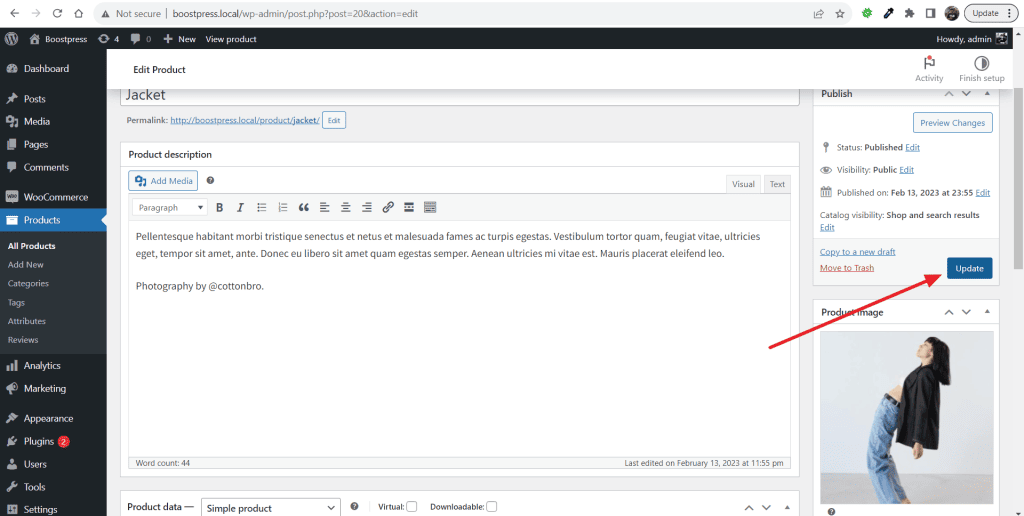Insert a numbered list

[283, 208]
